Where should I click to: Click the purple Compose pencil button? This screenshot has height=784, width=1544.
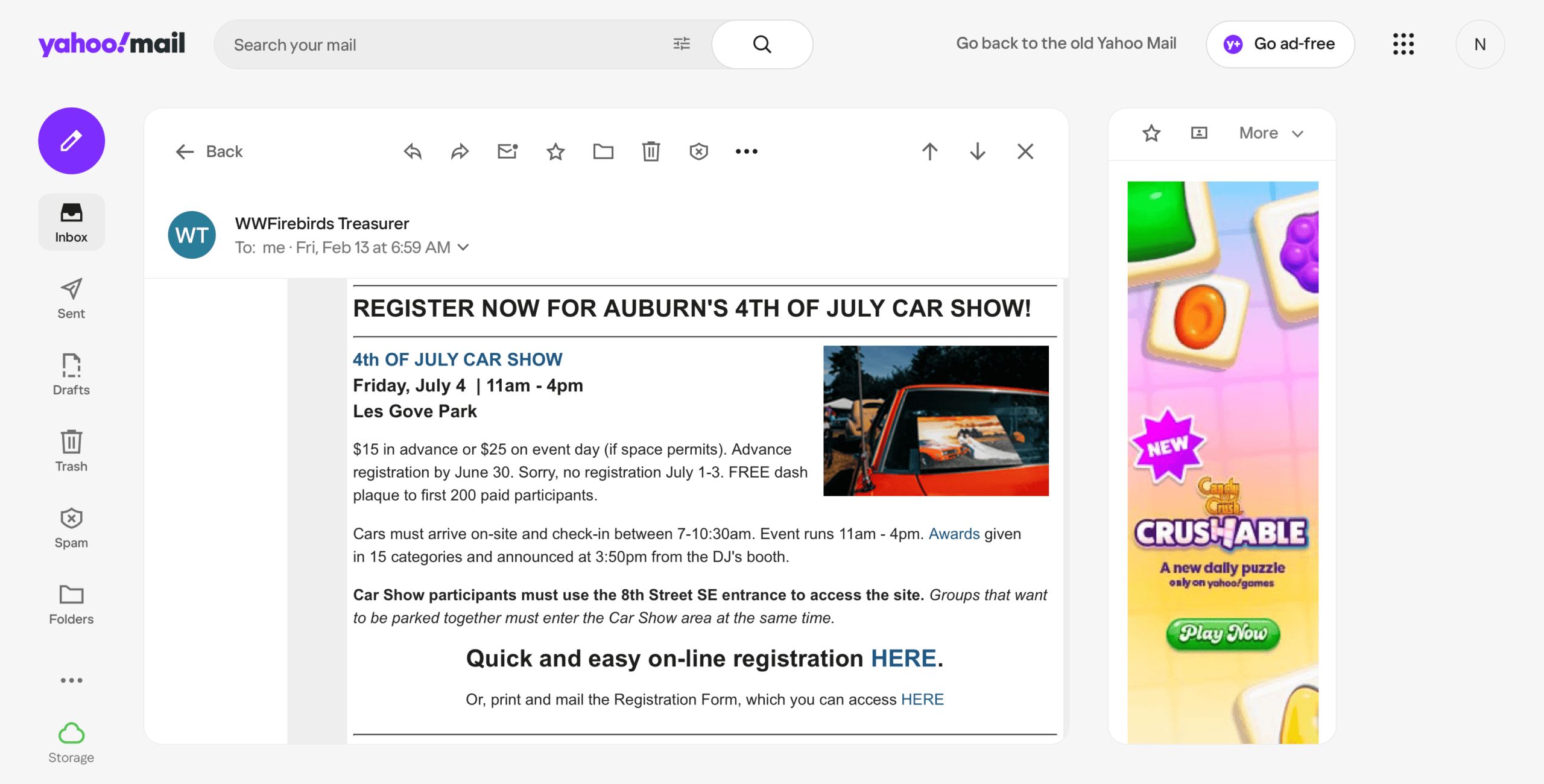tap(71, 141)
